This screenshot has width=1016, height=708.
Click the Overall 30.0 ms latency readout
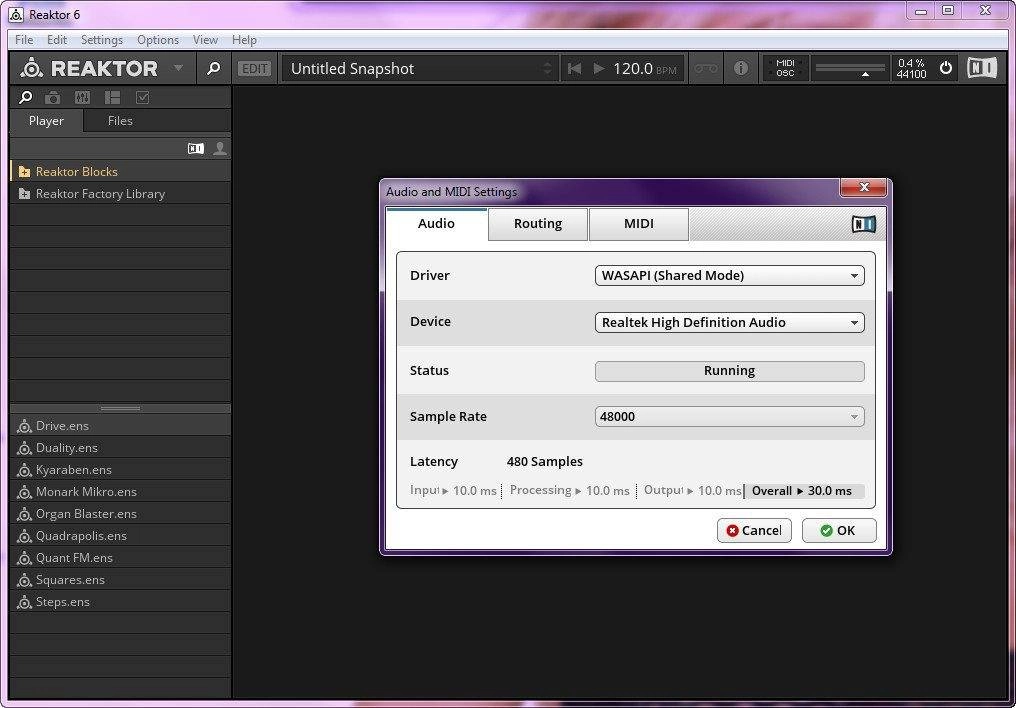tap(803, 491)
